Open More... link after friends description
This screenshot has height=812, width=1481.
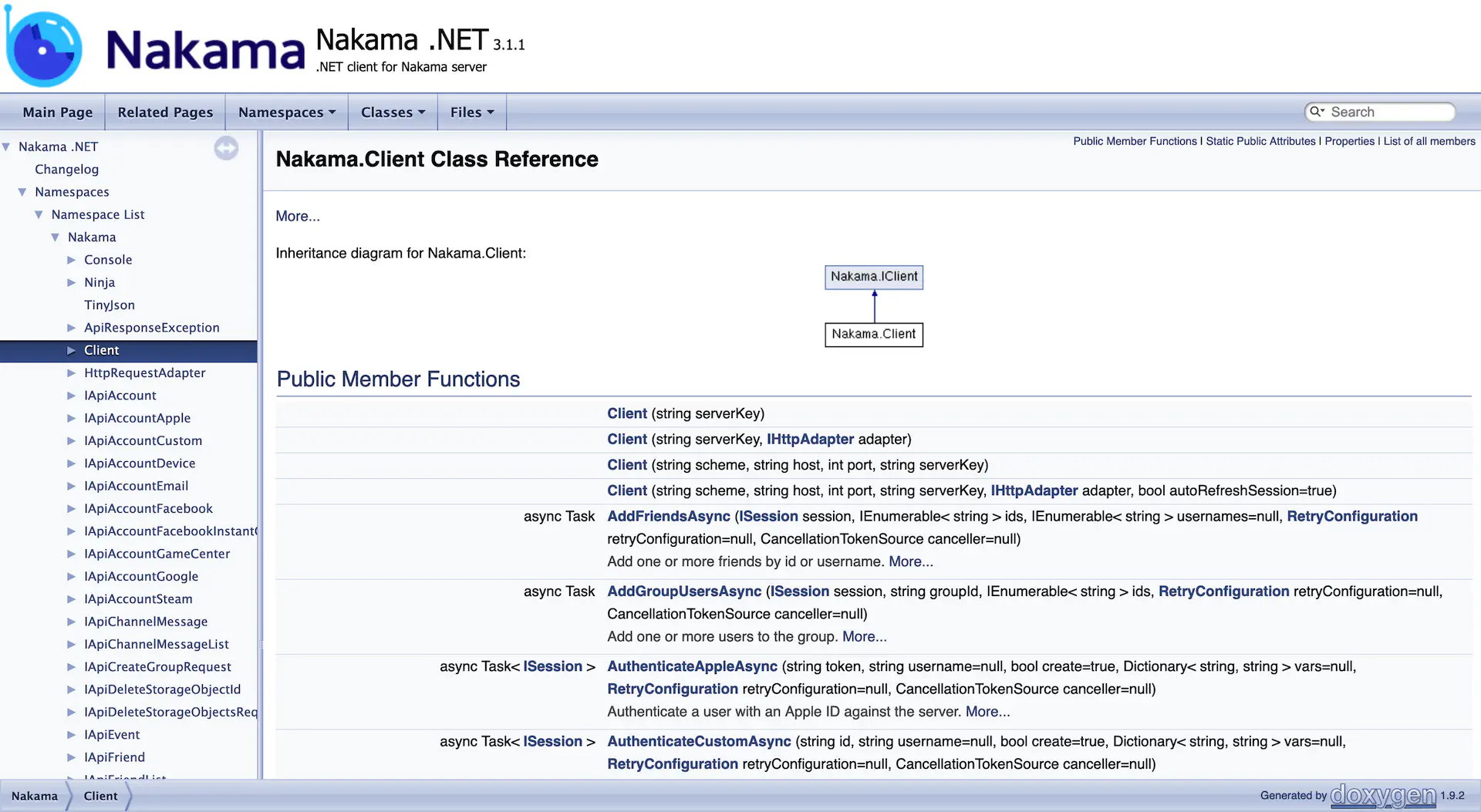911,561
